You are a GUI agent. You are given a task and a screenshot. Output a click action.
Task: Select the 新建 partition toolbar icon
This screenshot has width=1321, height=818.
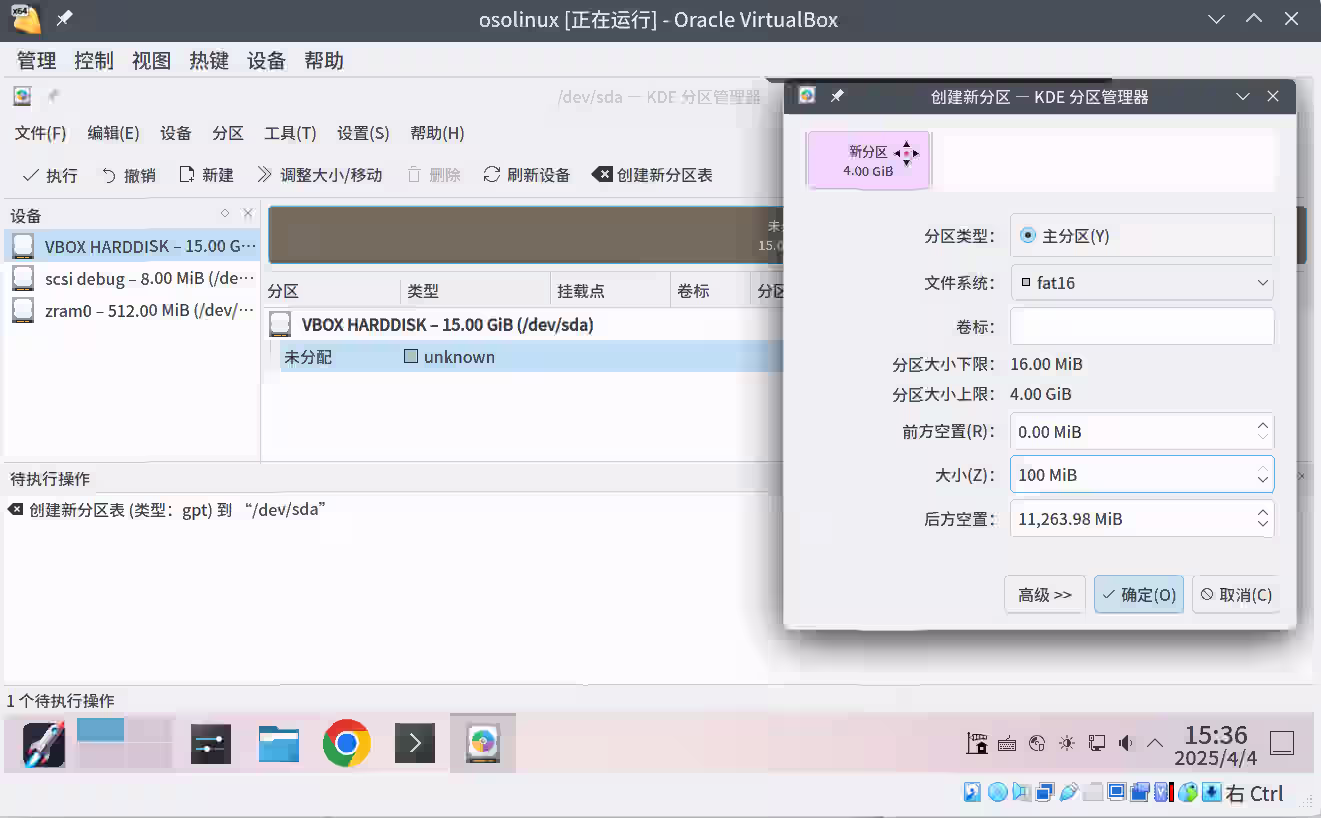pos(205,174)
